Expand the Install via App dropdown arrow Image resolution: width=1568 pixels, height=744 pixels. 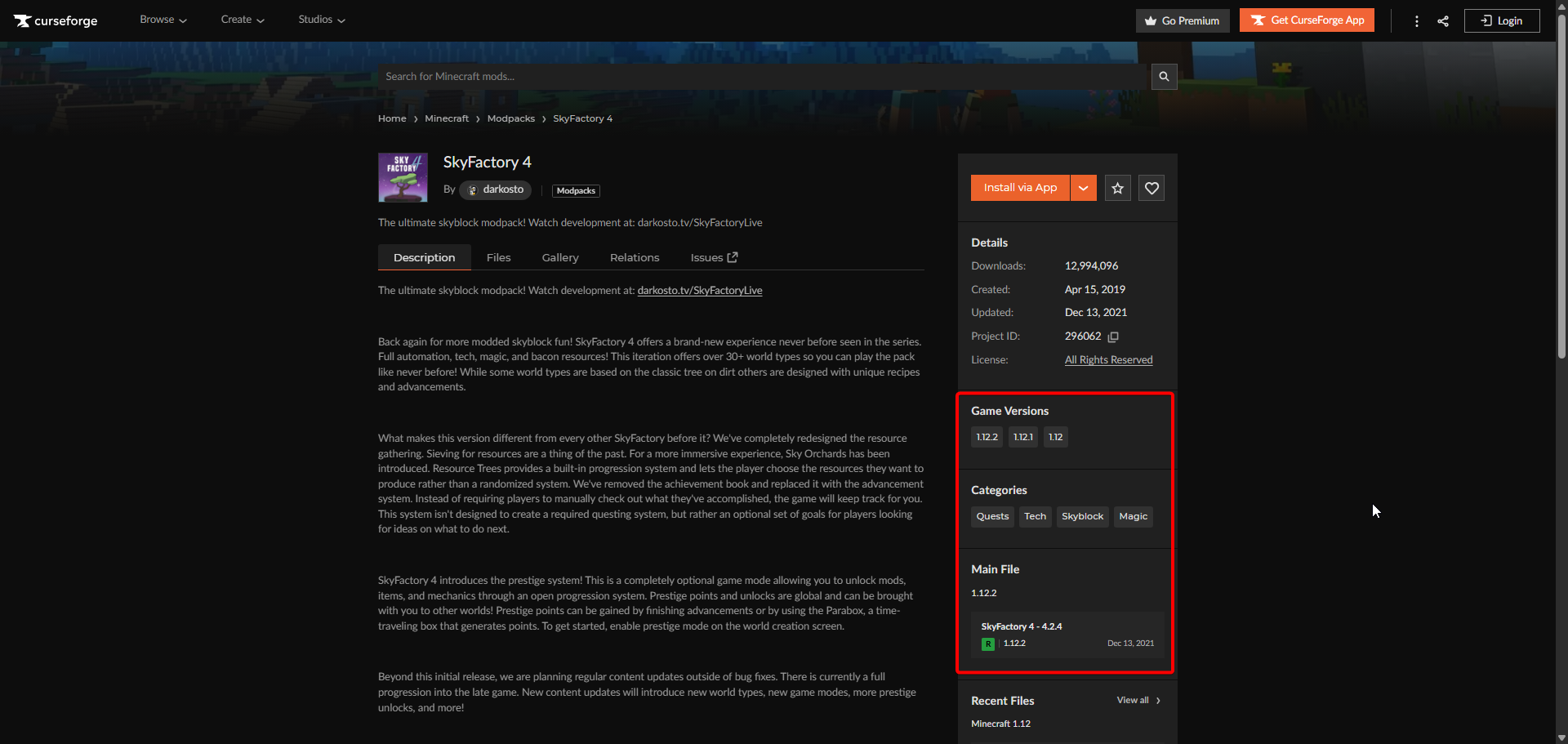point(1083,188)
